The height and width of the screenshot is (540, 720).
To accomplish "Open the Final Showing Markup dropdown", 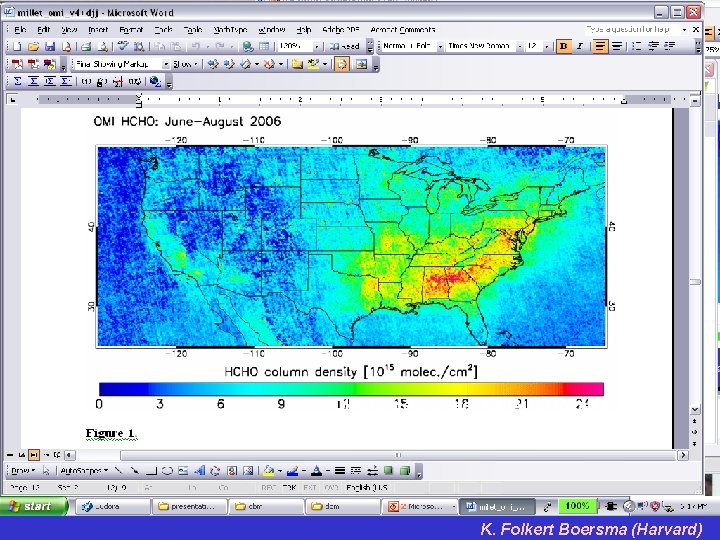I will click(166, 64).
